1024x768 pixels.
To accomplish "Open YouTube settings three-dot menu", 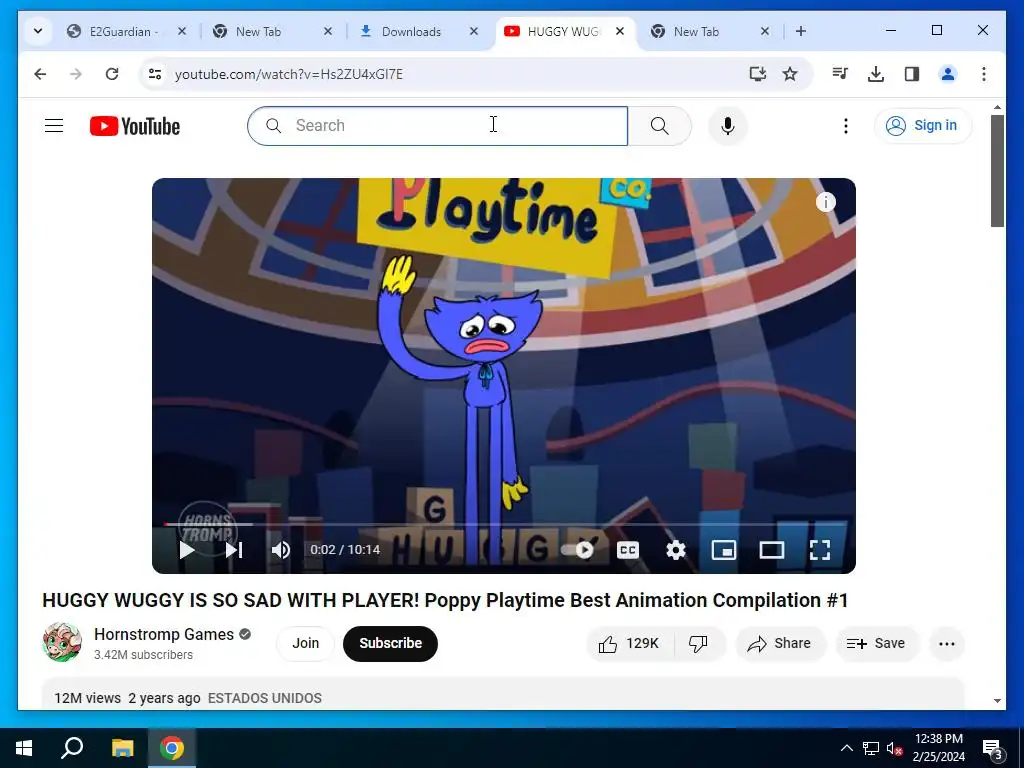I will [x=846, y=125].
